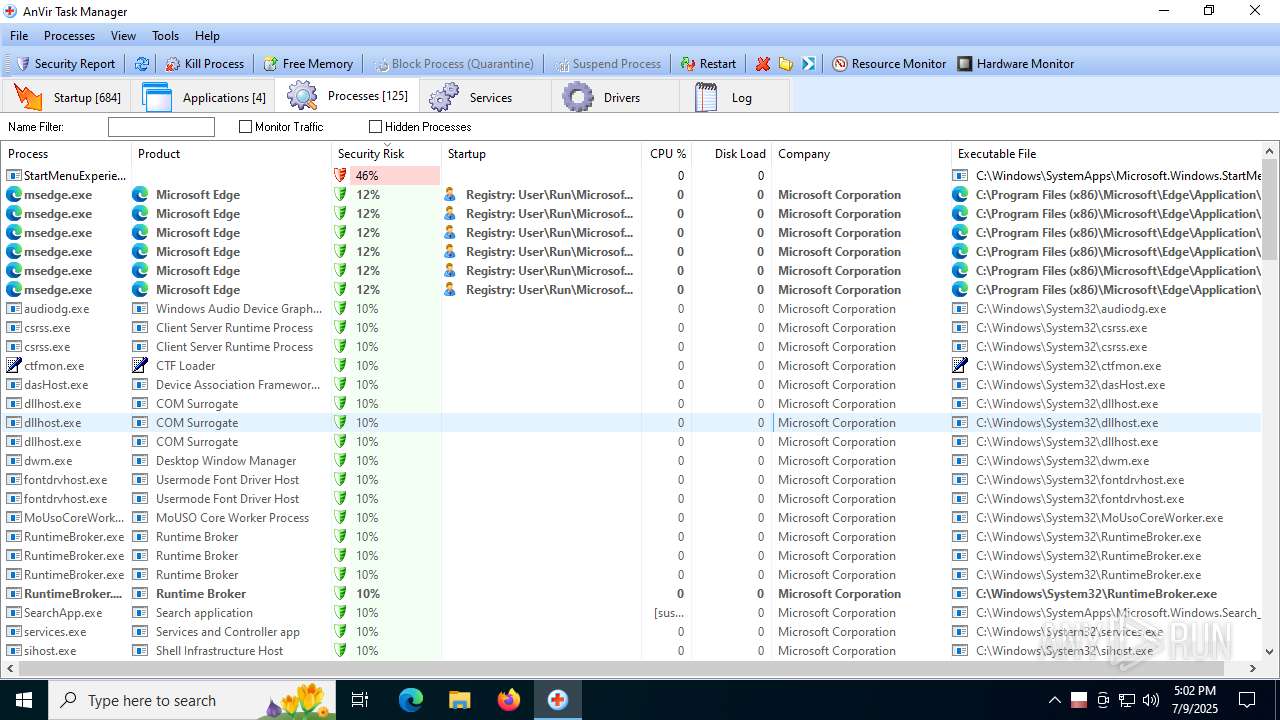Viewport: 1280px width, 720px height.
Task: Click the red X delete icon
Action: pos(763,63)
